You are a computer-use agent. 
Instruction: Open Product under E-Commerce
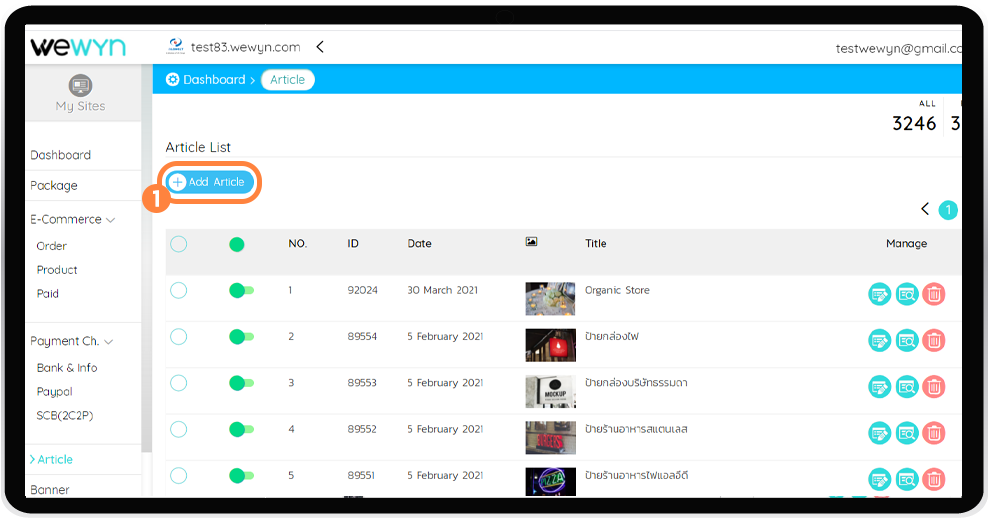(x=57, y=270)
